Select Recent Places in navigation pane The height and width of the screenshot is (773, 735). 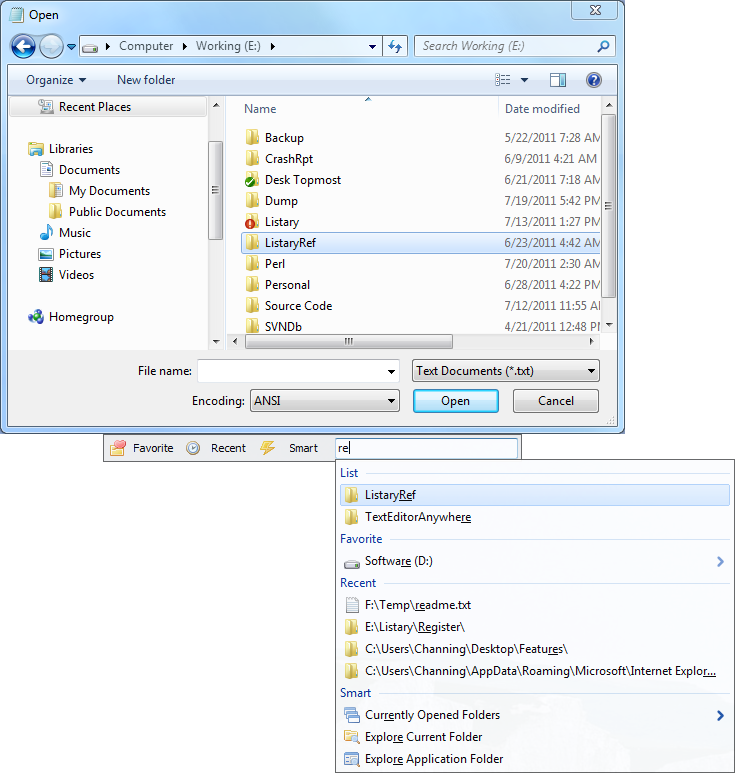tap(108, 107)
